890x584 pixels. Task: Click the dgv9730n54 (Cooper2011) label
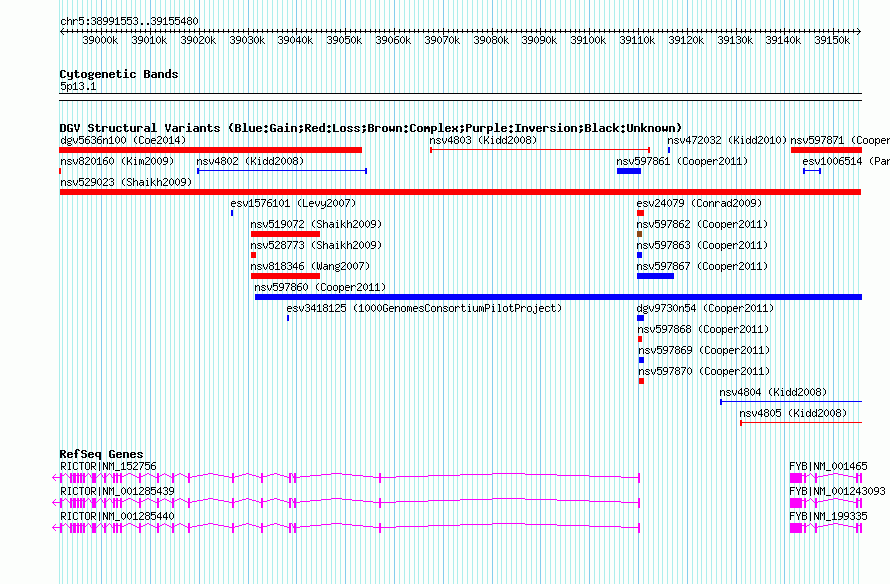tap(705, 308)
